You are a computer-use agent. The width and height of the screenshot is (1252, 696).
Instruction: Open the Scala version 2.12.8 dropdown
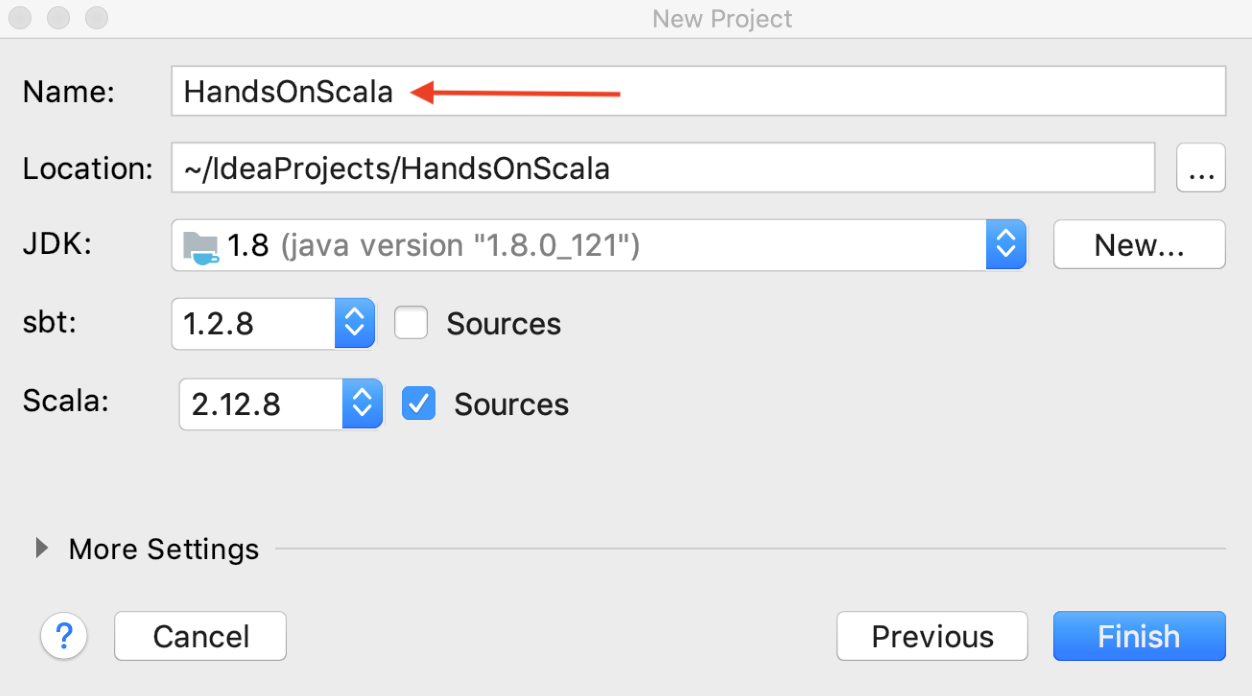[281, 404]
